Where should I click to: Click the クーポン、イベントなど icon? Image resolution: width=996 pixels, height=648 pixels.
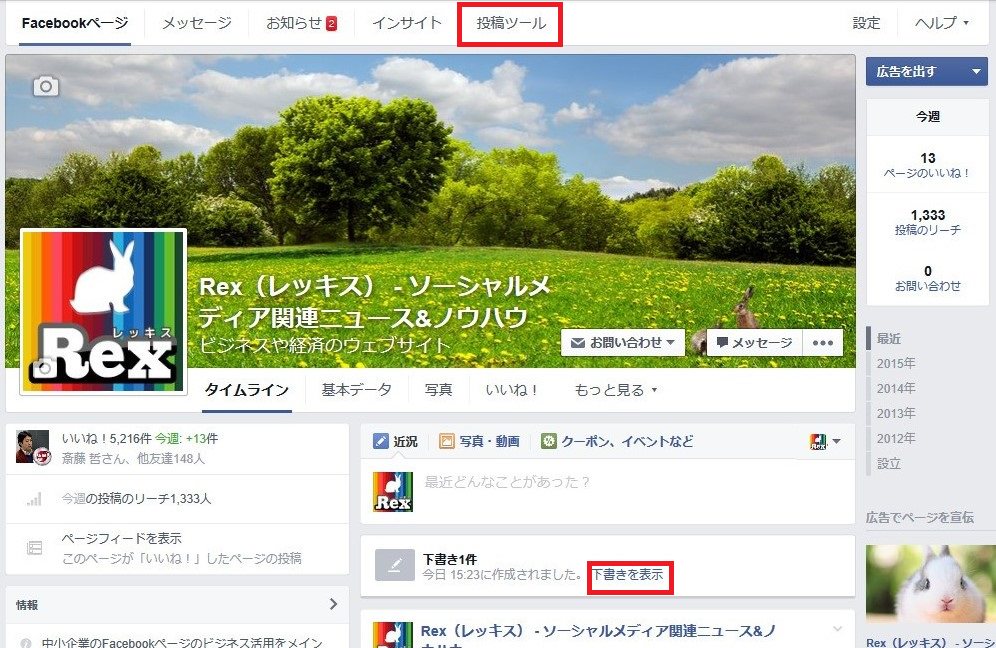pyautogui.click(x=549, y=441)
